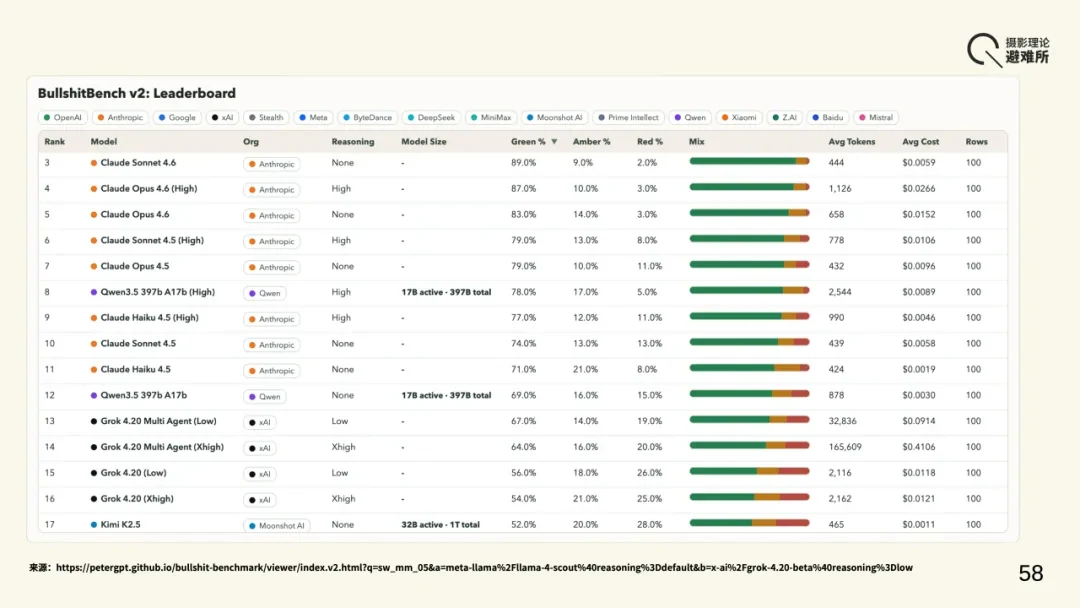Sort table by Rank column header
The width and height of the screenshot is (1080, 608).
(x=54, y=142)
